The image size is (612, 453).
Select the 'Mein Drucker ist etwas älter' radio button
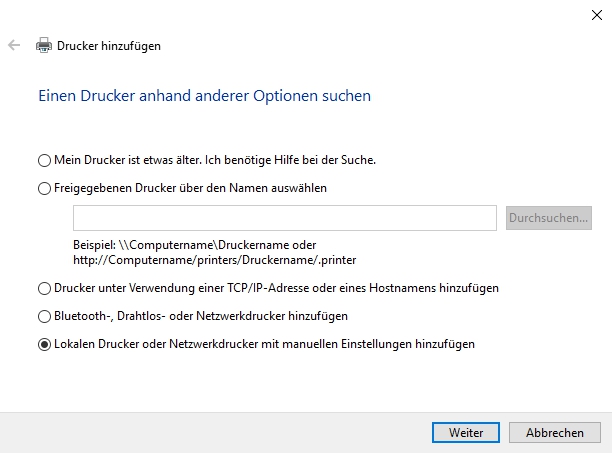[x=43, y=160]
